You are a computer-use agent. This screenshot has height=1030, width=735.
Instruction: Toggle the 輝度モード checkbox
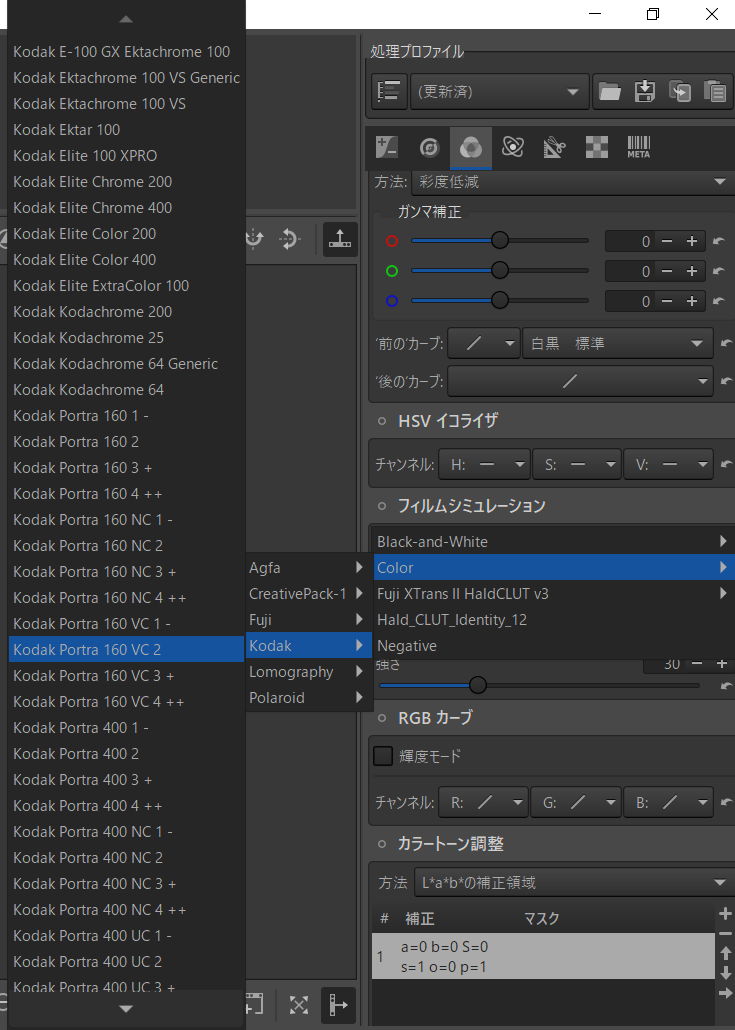point(383,756)
